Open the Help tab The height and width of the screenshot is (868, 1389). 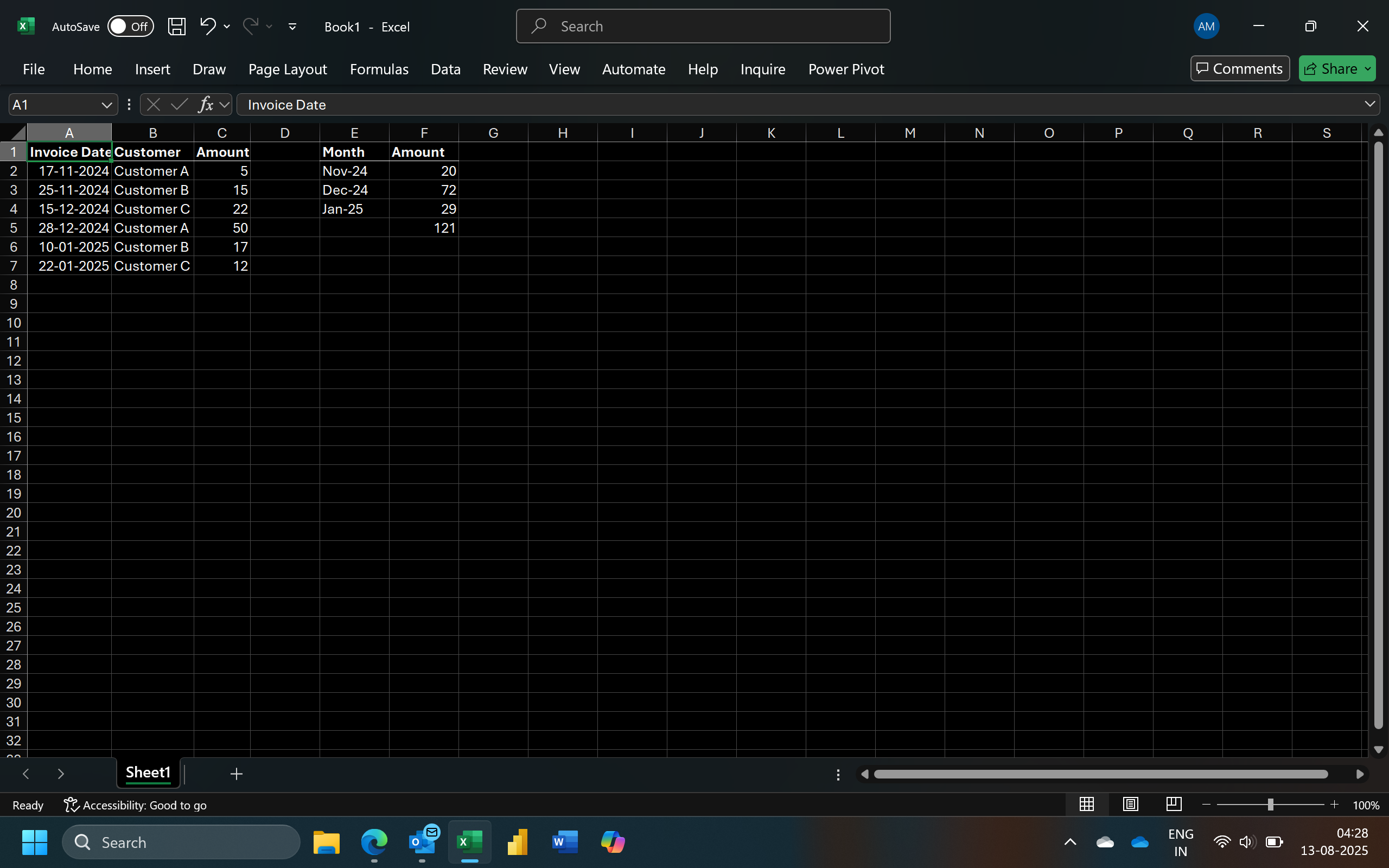click(703, 69)
